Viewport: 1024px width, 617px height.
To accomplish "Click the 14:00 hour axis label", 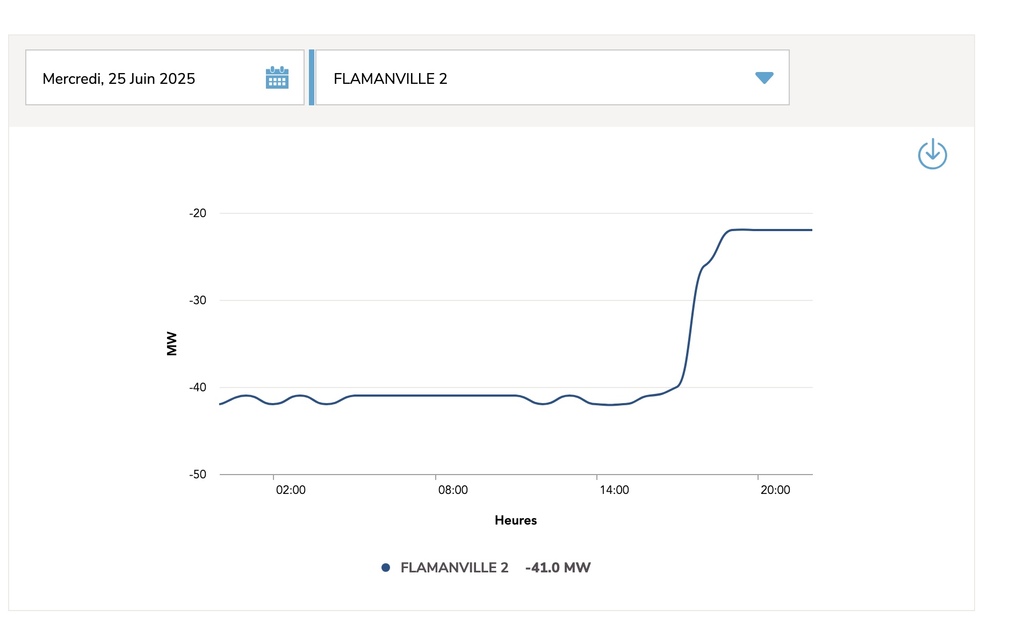I will point(614,490).
